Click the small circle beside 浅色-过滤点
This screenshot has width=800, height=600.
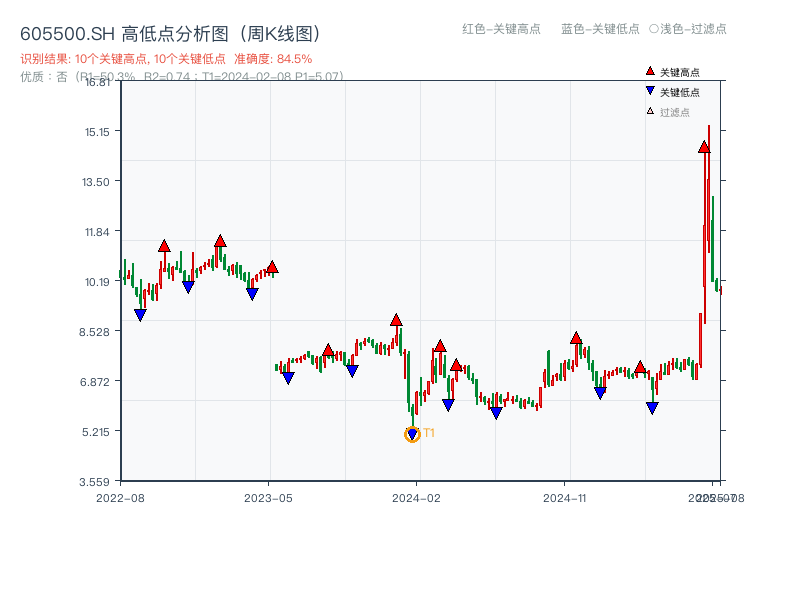click(x=653, y=29)
